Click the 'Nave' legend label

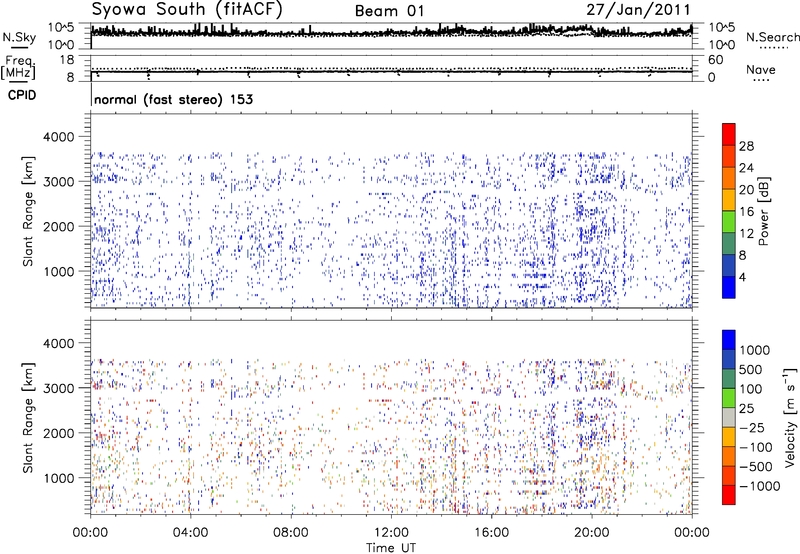tap(761, 70)
